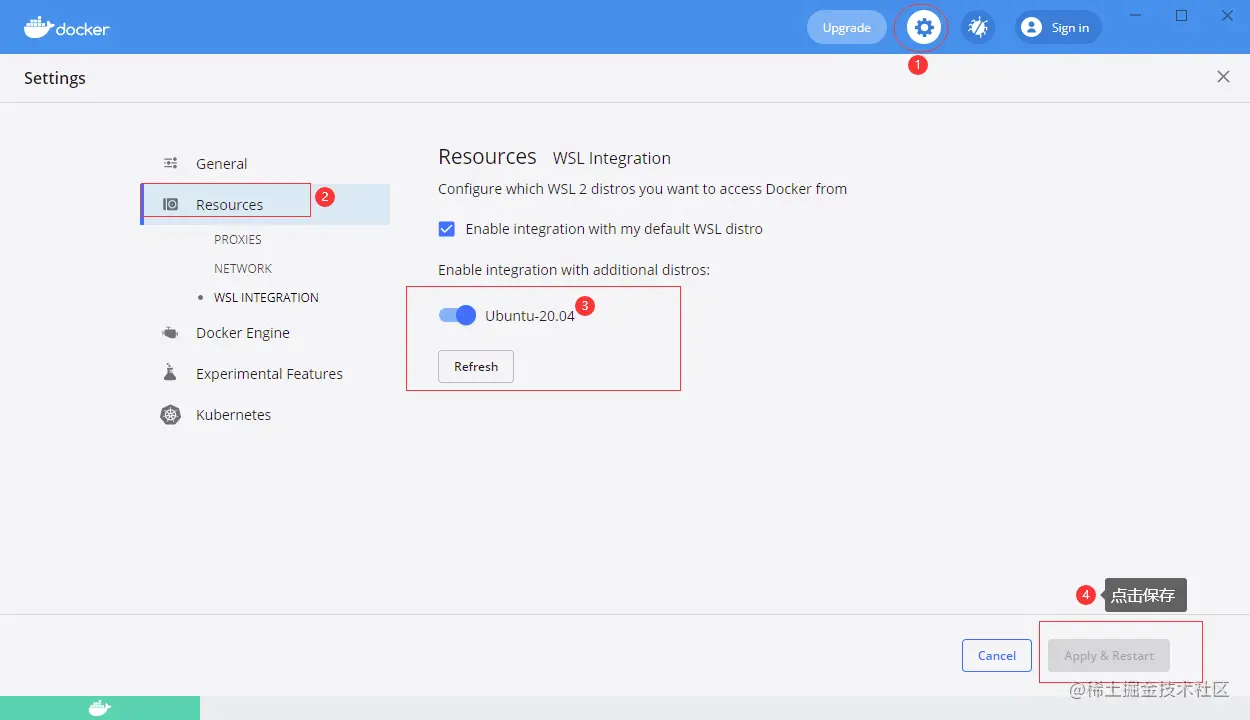Screen dimensions: 1250x720
Task: Click the Sign in button
Action: (x=1059, y=27)
